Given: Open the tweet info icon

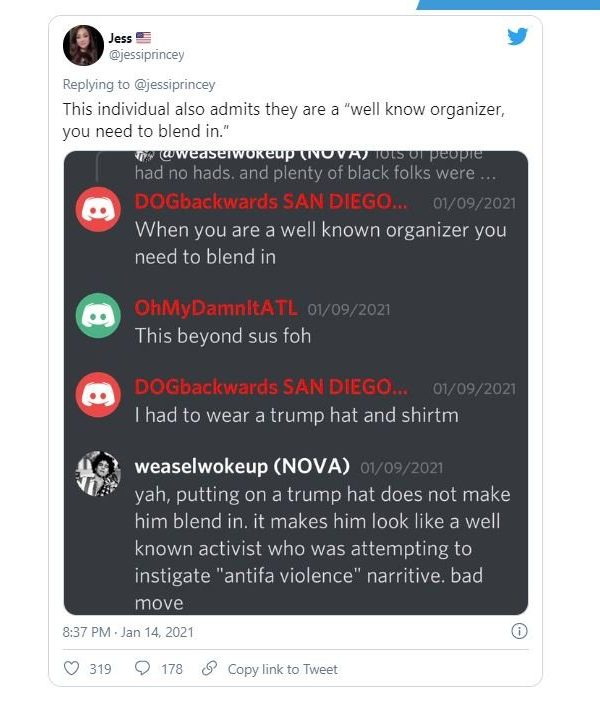Looking at the screenshot, I should coord(519,631).
